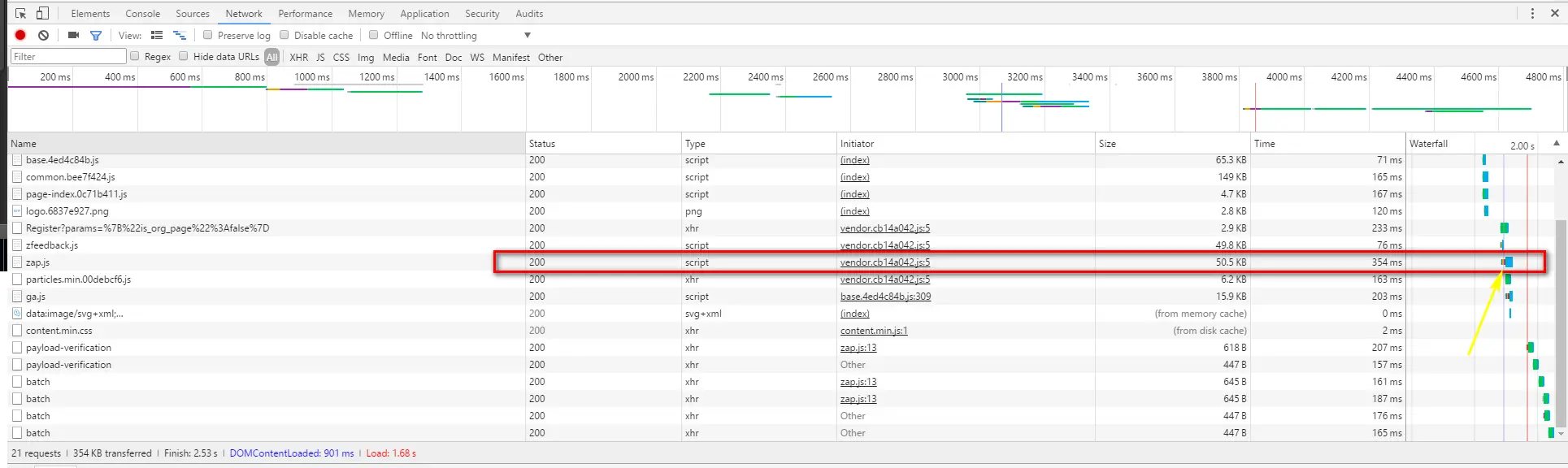Enable the Regex filter checkbox

[x=135, y=56]
